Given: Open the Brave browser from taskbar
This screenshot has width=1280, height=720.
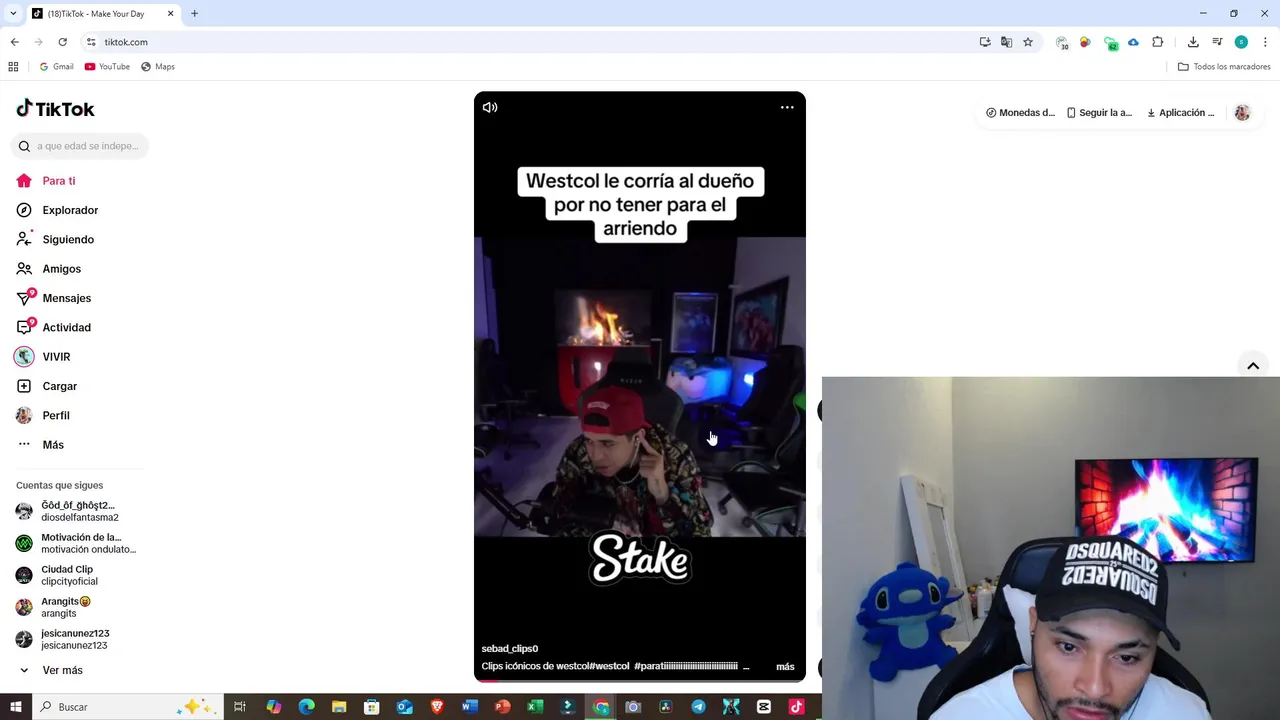Looking at the screenshot, I should point(437,707).
